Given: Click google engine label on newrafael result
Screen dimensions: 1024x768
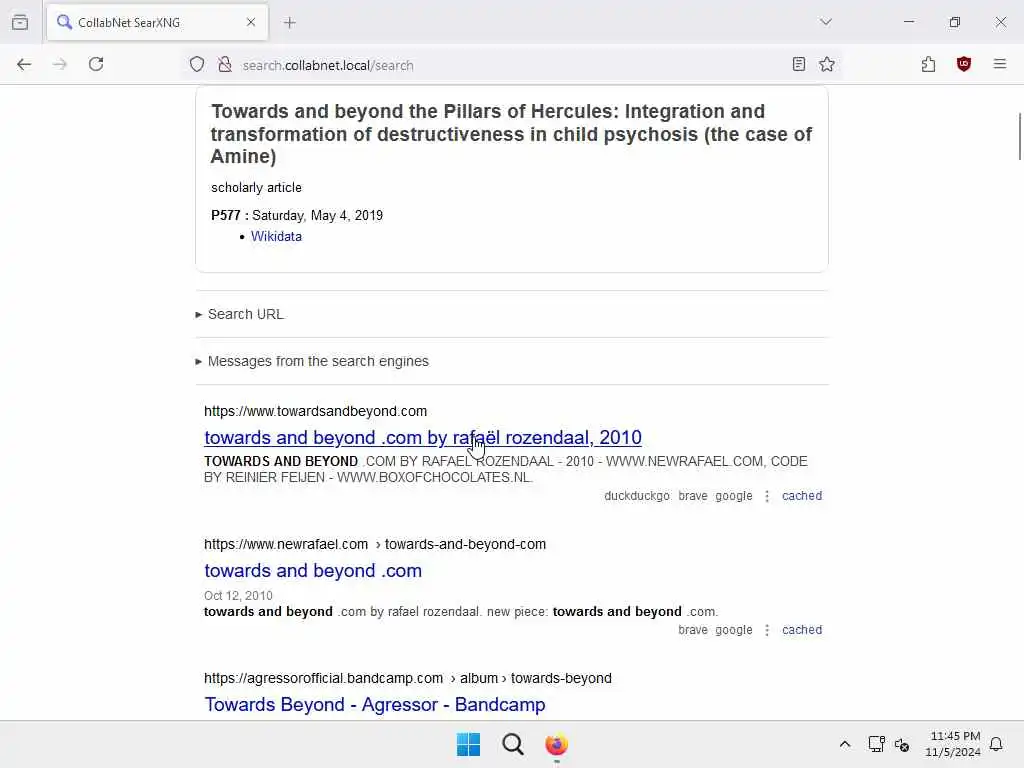Looking at the screenshot, I should click(x=733, y=630).
